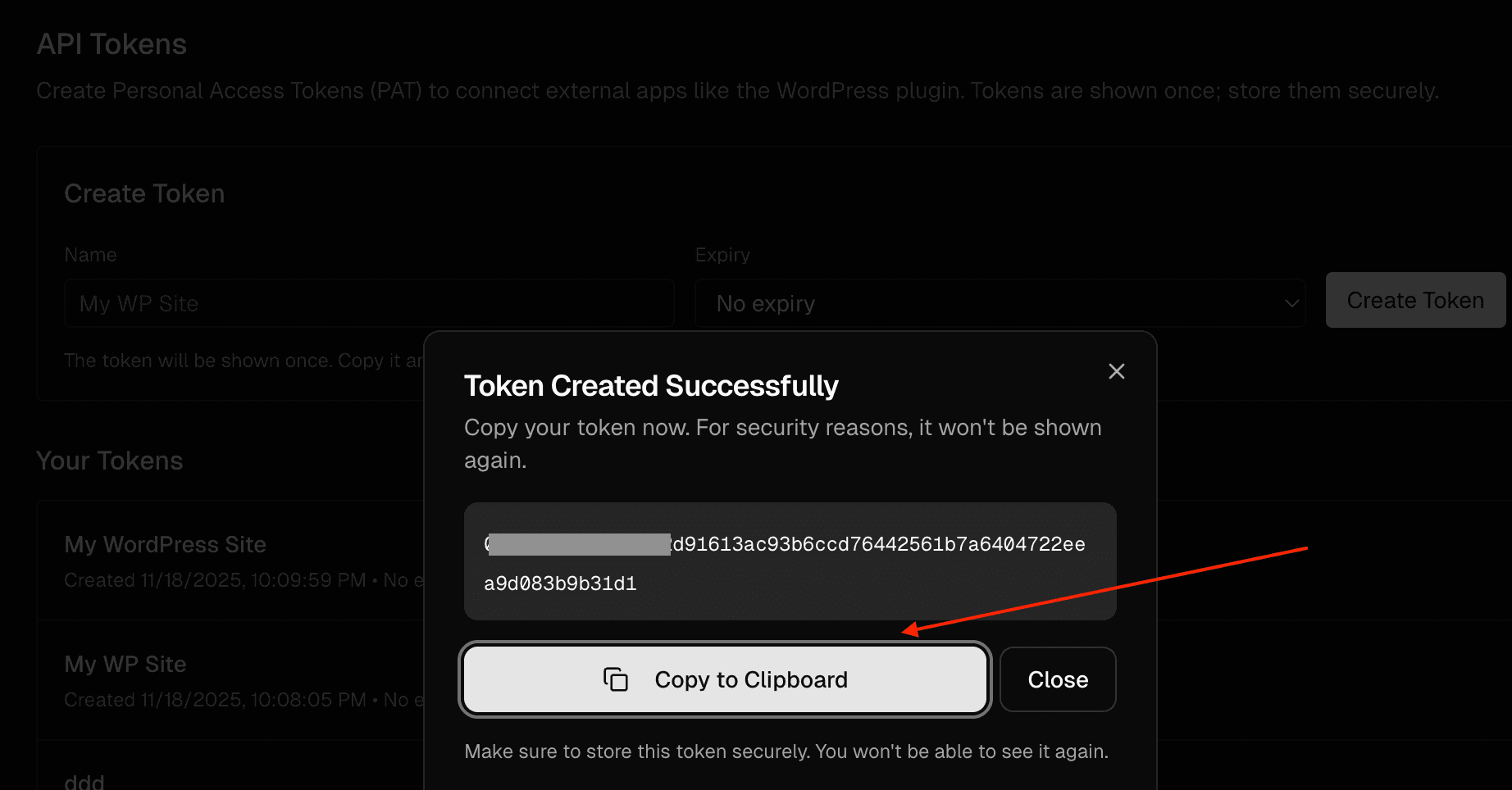
Task: Click the Your Tokens section heading
Action: [110, 461]
